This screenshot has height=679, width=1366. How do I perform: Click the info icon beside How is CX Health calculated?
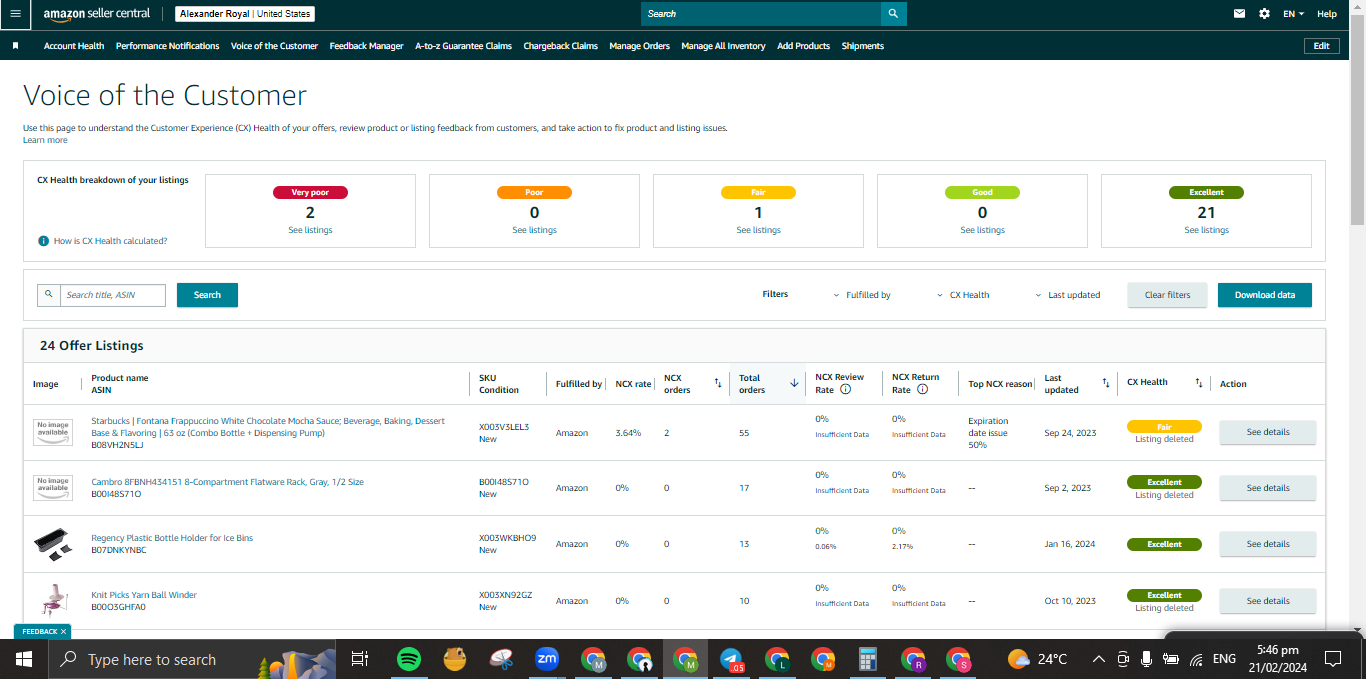[x=43, y=241]
